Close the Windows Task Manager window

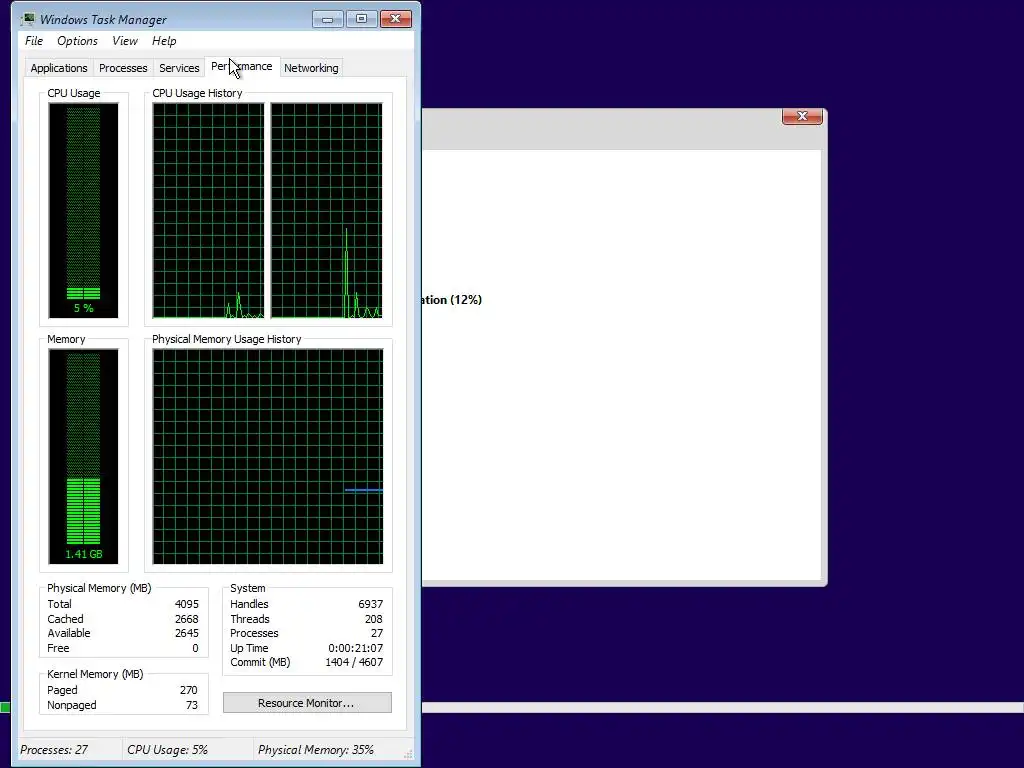coord(395,19)
